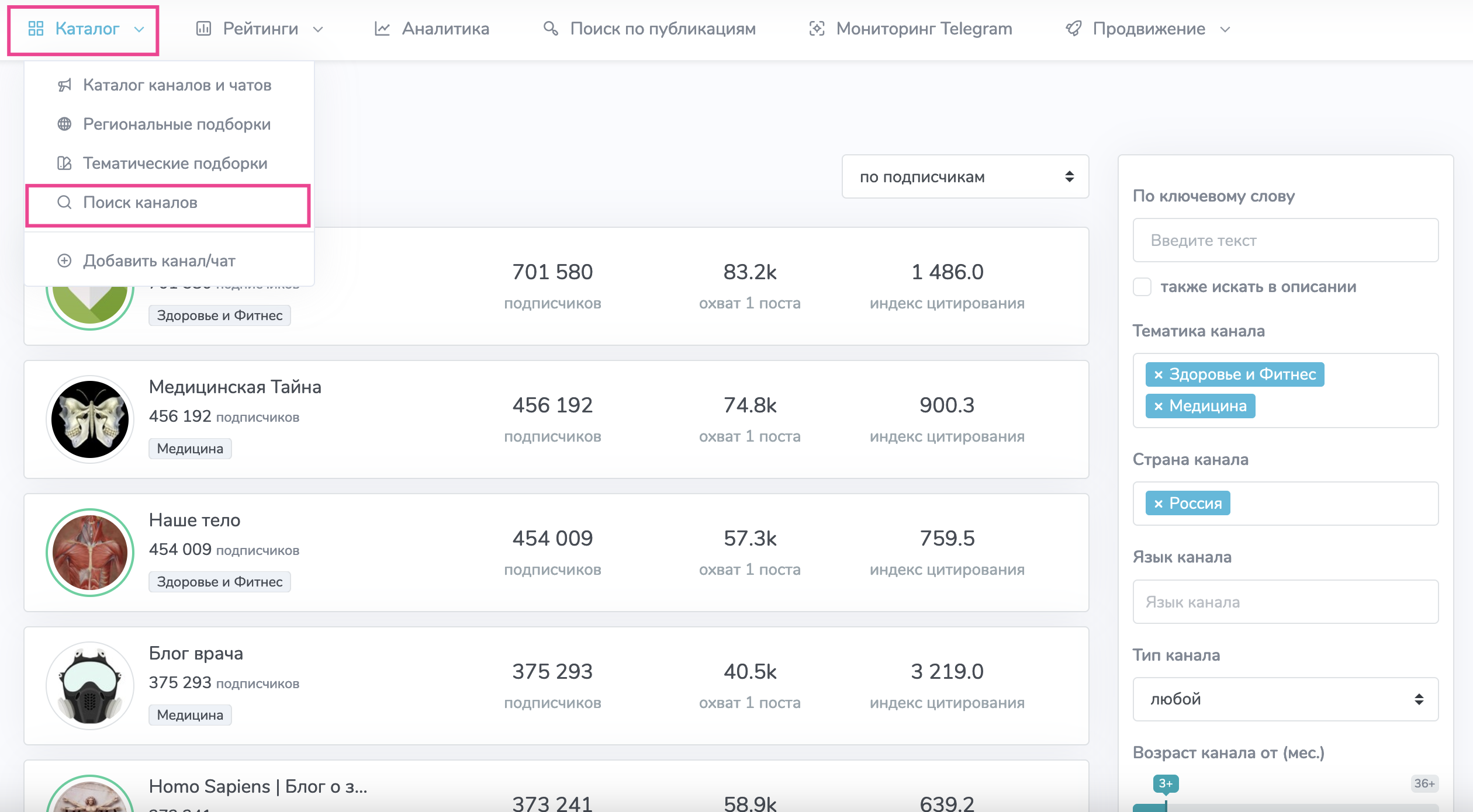
Task: Open the Тип канала любой dropdown
Action: pos(1285,699)
